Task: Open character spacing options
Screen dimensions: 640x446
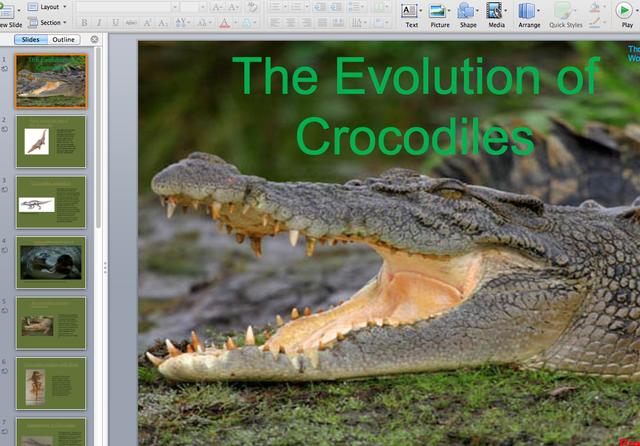Action: [x=182, y=22]
